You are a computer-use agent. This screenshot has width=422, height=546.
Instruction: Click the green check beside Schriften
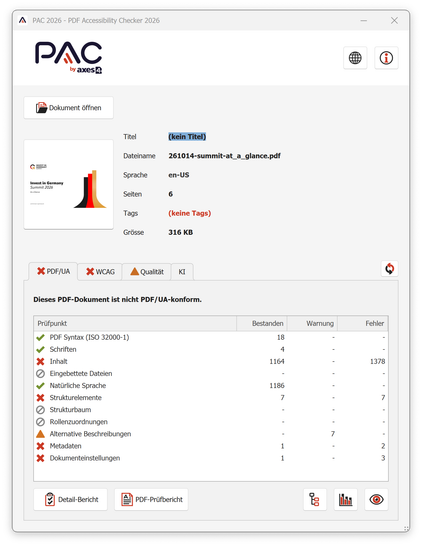click(x=40, y=349)
